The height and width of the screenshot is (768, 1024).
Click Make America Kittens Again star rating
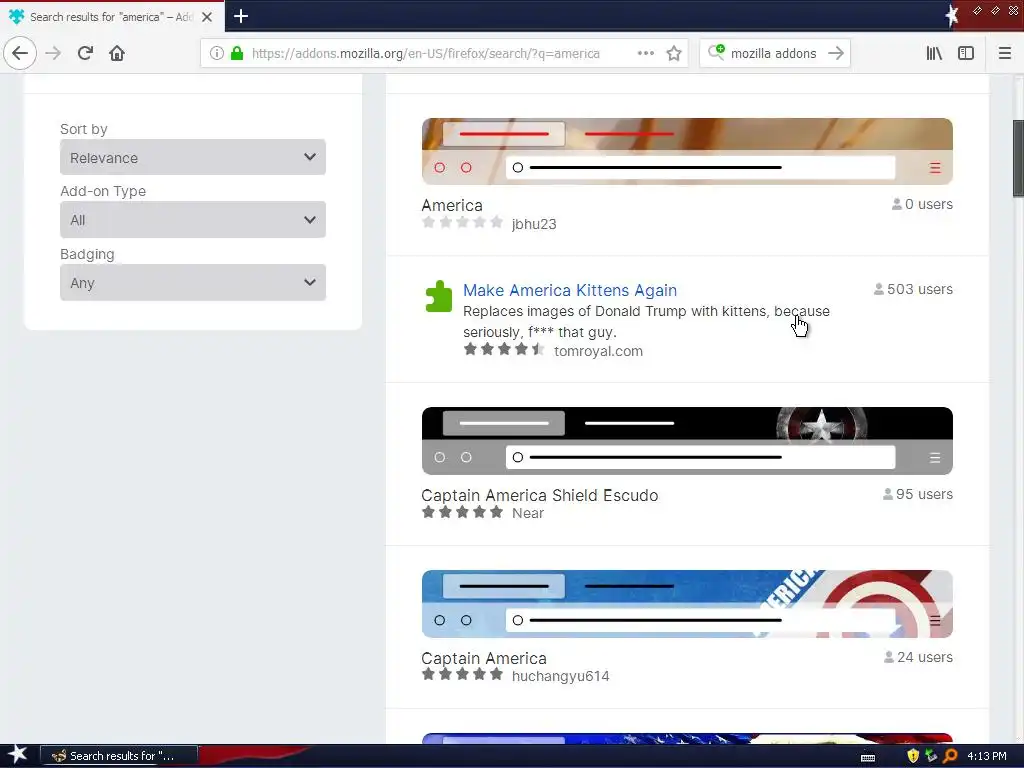pyautogui.click(x=504, y=349)
